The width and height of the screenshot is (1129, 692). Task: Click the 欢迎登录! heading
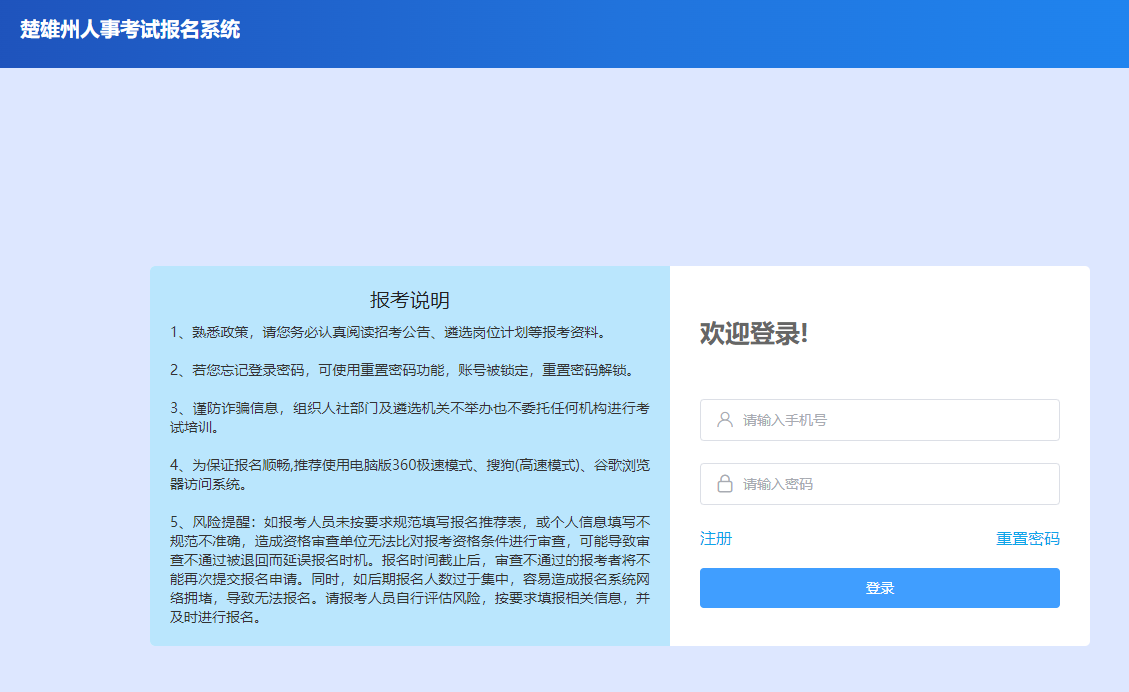[753, 334]
